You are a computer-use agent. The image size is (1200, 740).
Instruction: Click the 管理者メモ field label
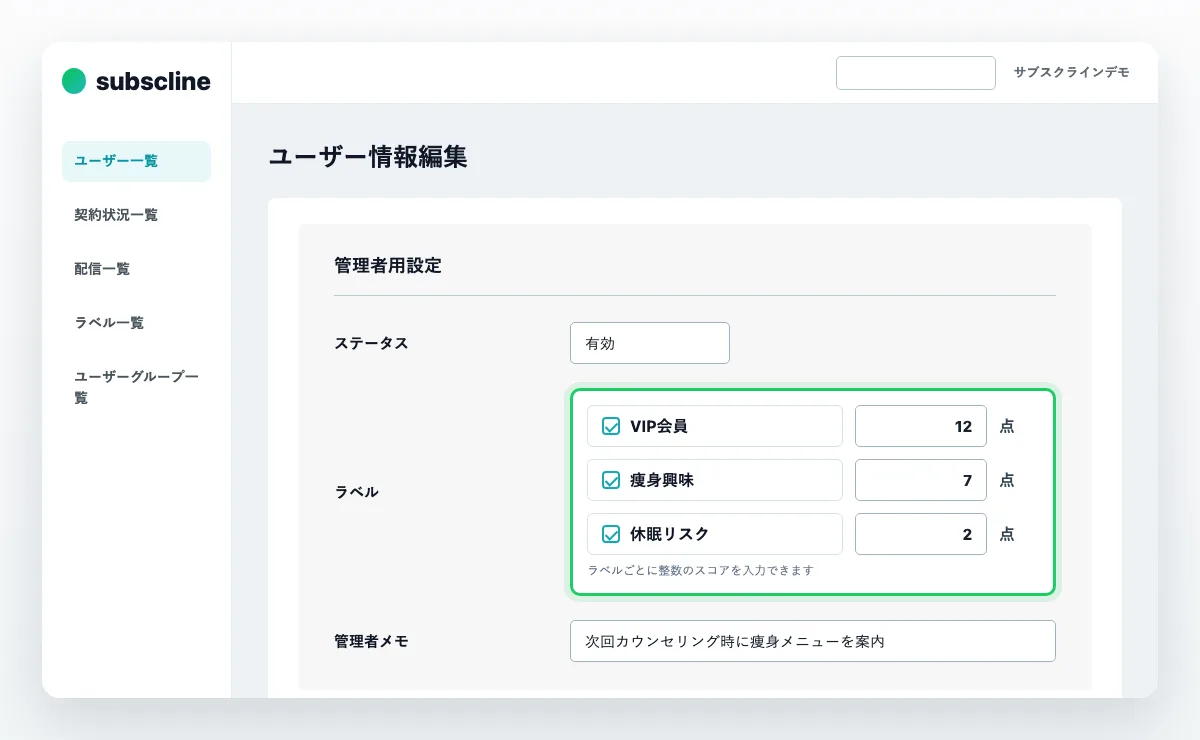[x=371, y=641]
